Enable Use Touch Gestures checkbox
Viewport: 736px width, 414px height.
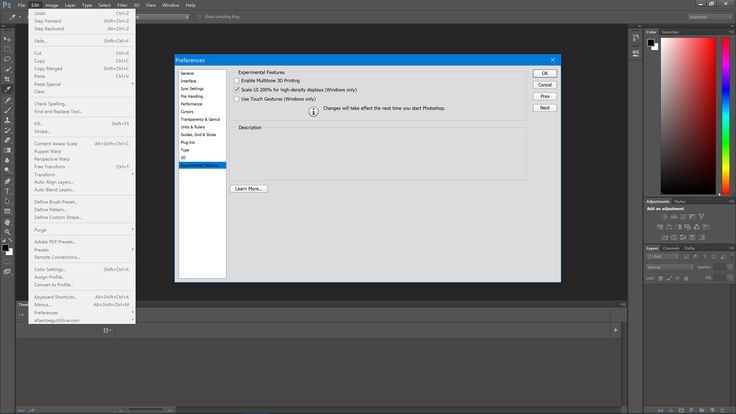click(x=237, y=99)
